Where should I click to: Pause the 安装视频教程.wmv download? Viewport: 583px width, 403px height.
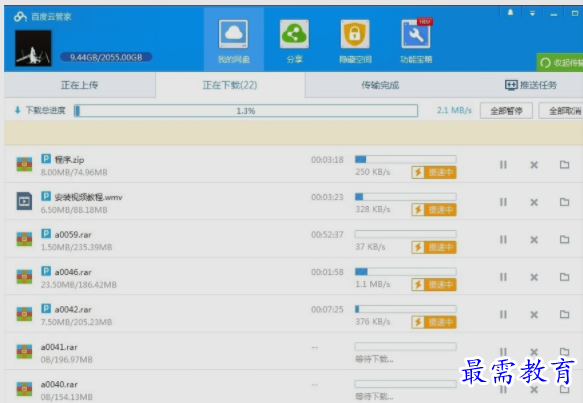503,202
